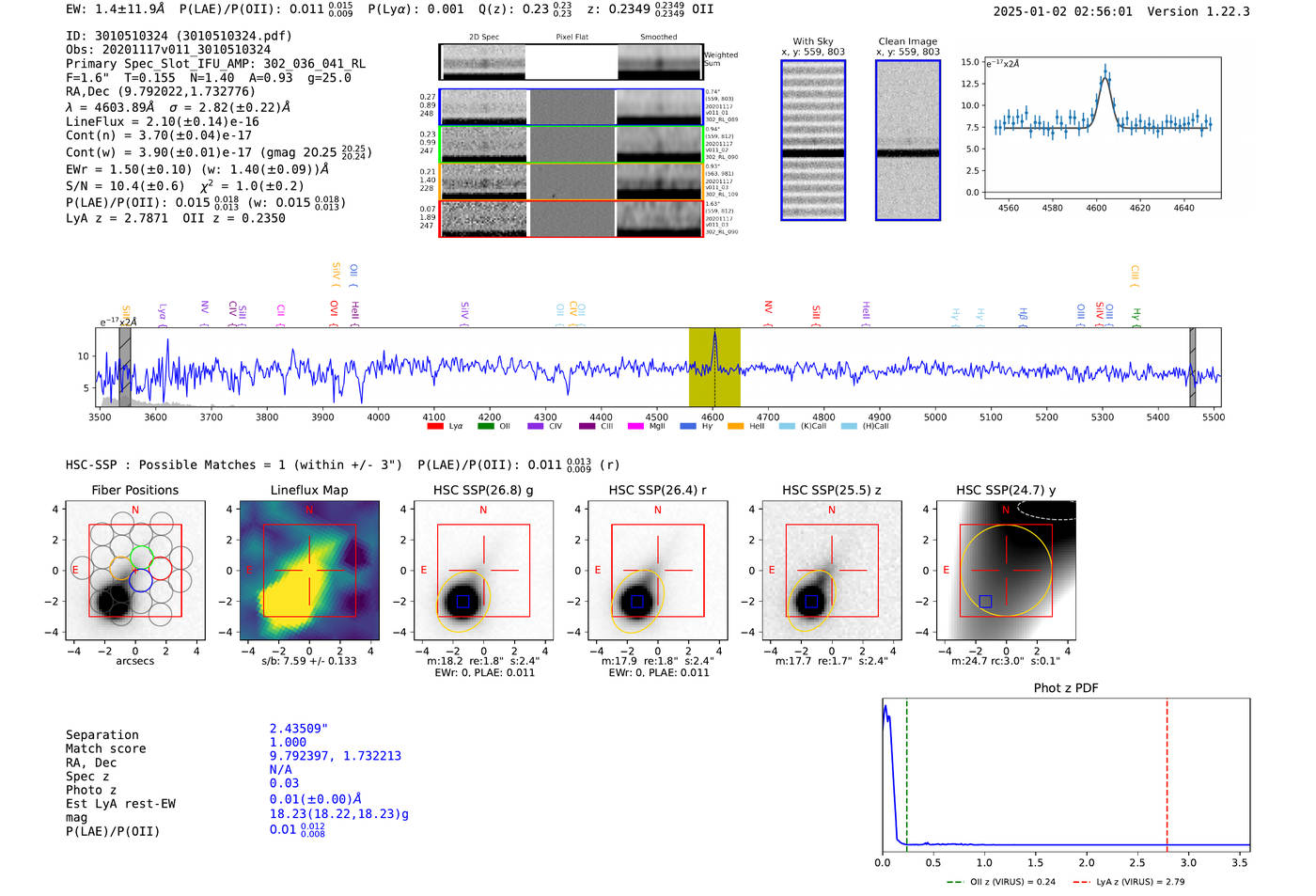Click 'LyA z = 2.7871' text
The height and width of the screenshot is (896, 1316).
117,218
